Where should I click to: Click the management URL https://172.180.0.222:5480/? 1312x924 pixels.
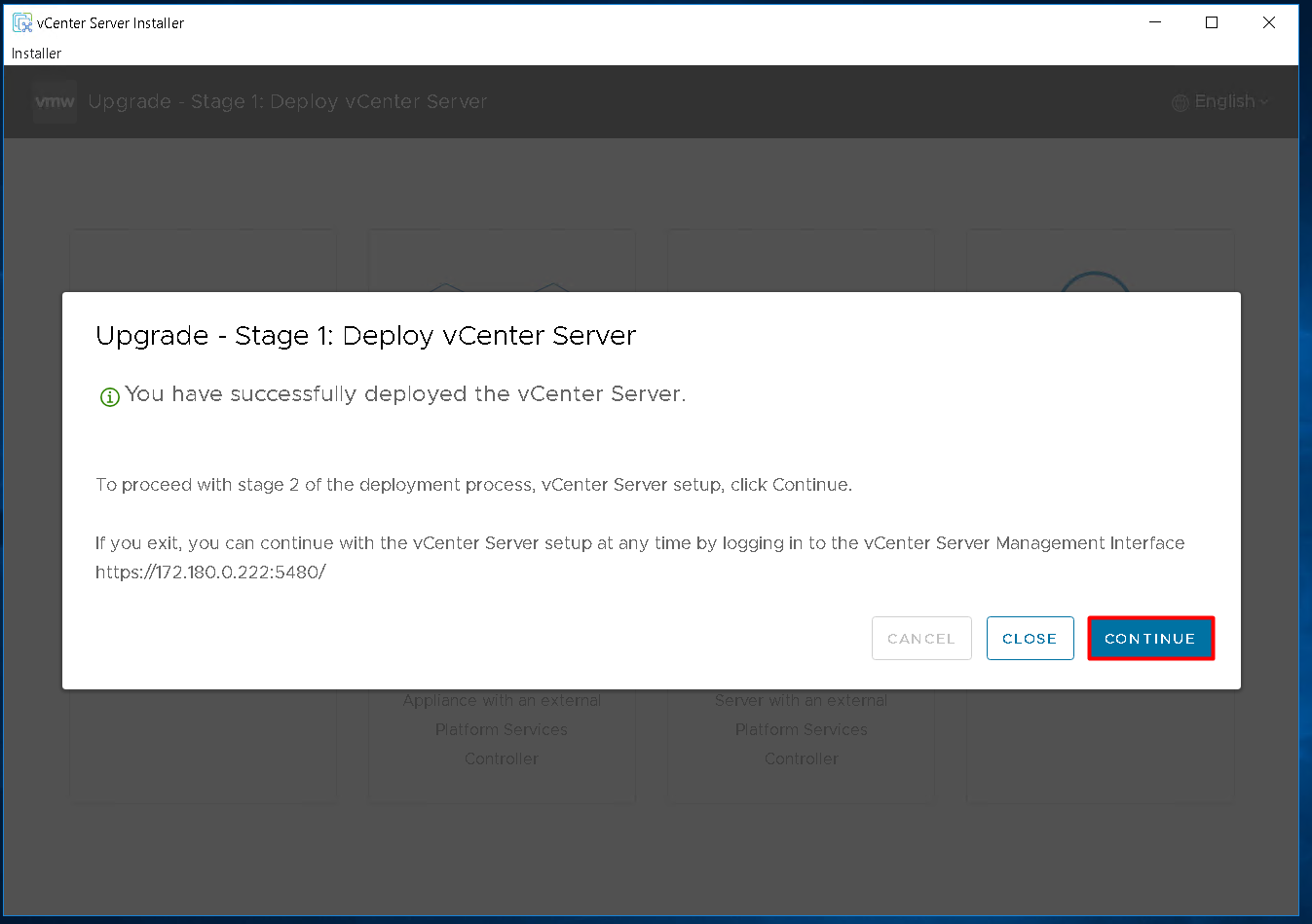click(210, 572)
